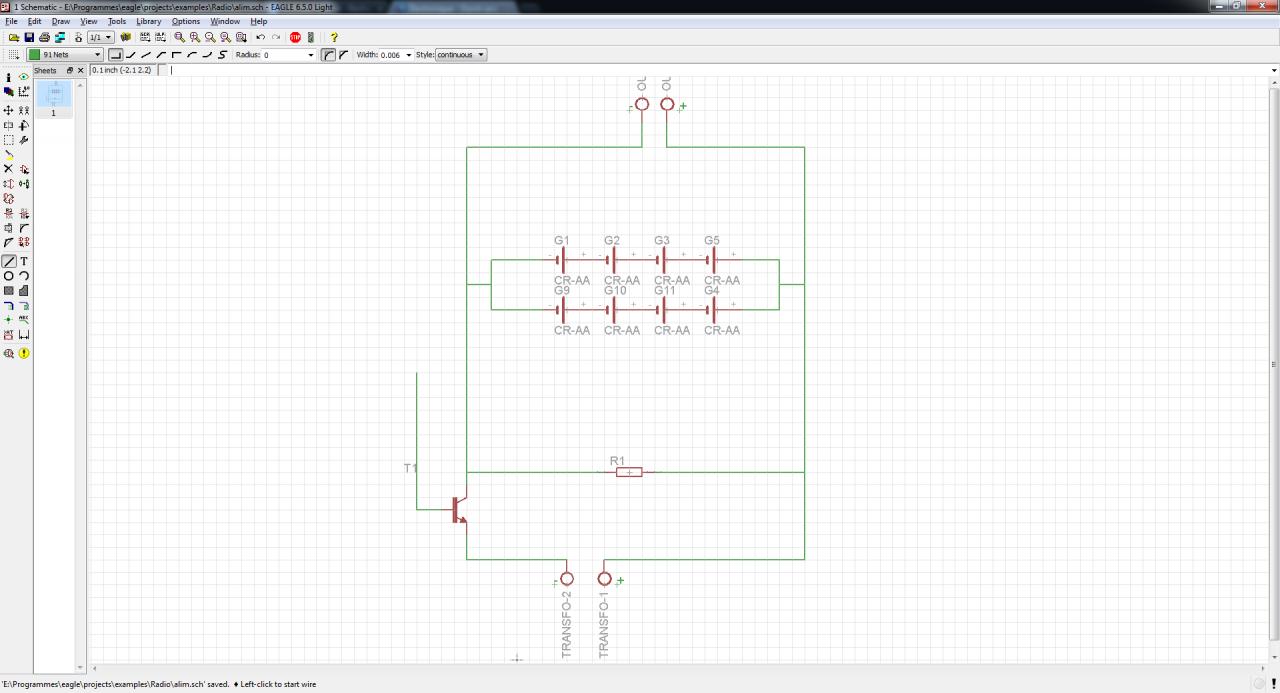
Task: Choose the freehand S-curve bend style
Action: pyautogui.click(x=222, y=54)
